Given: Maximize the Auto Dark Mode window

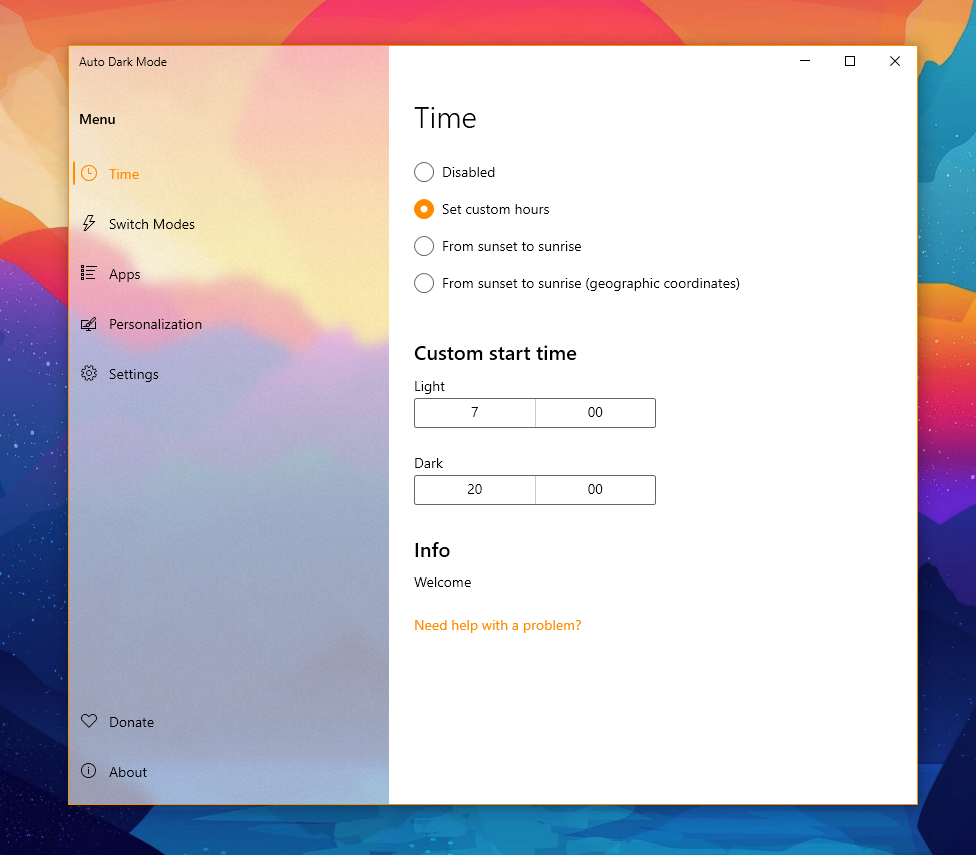Looking at the screenshot, I should pyautogui.click(x=850, y=61).
